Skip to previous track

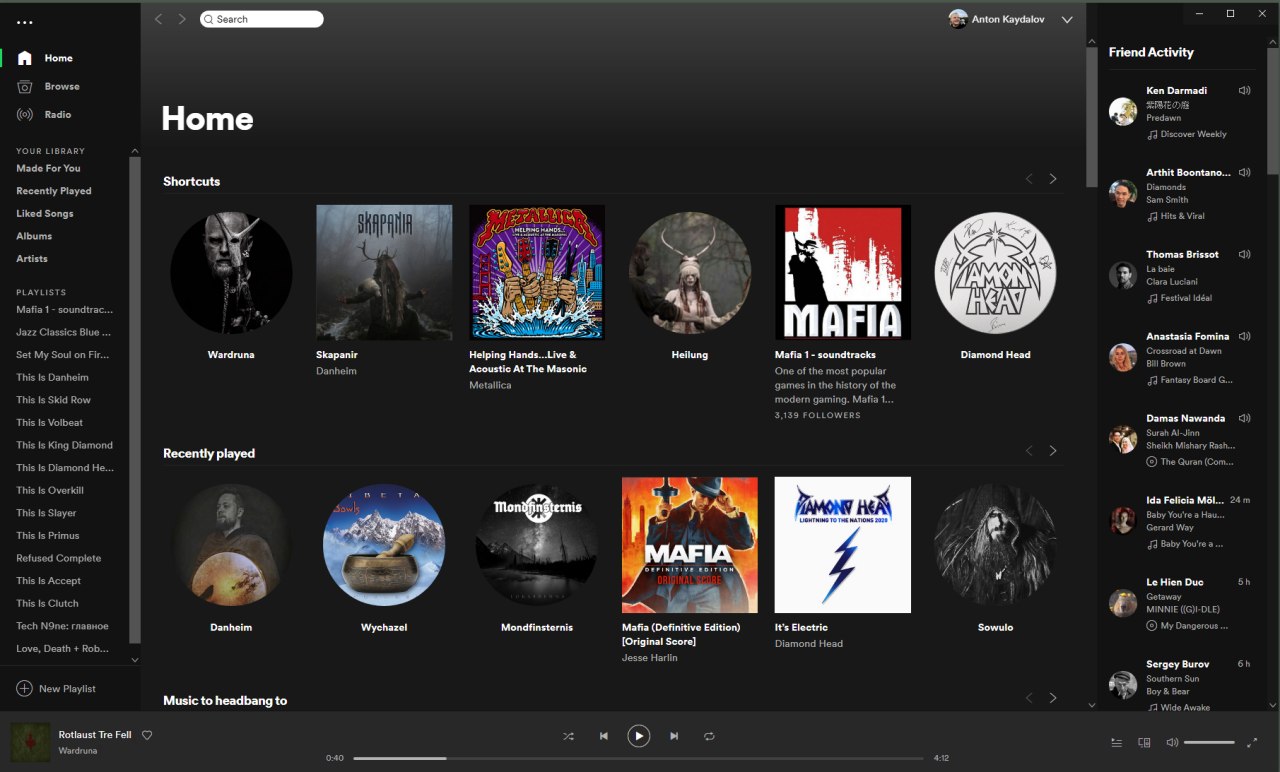(x=603, y=736)
